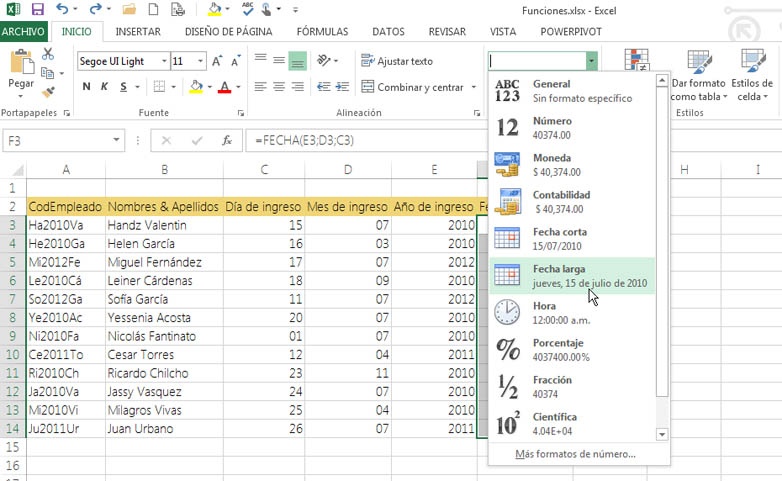Click the Undo arrow icon
782x481 pixels.
pos(62,10)
